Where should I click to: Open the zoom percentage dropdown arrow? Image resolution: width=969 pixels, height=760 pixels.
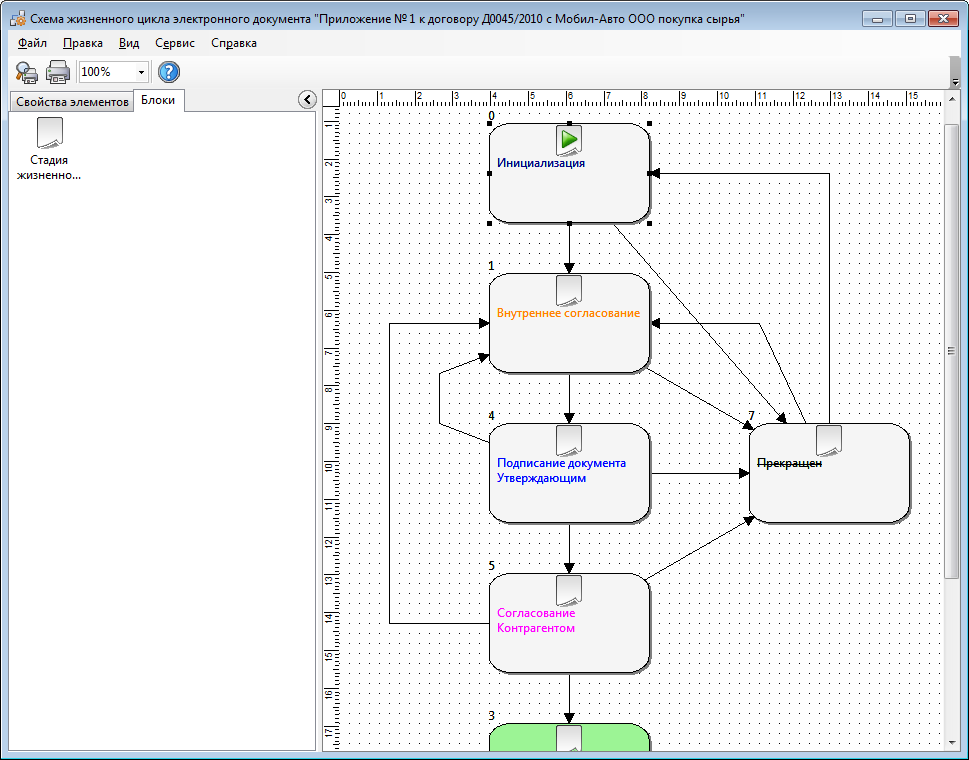(x=141, y=72)
